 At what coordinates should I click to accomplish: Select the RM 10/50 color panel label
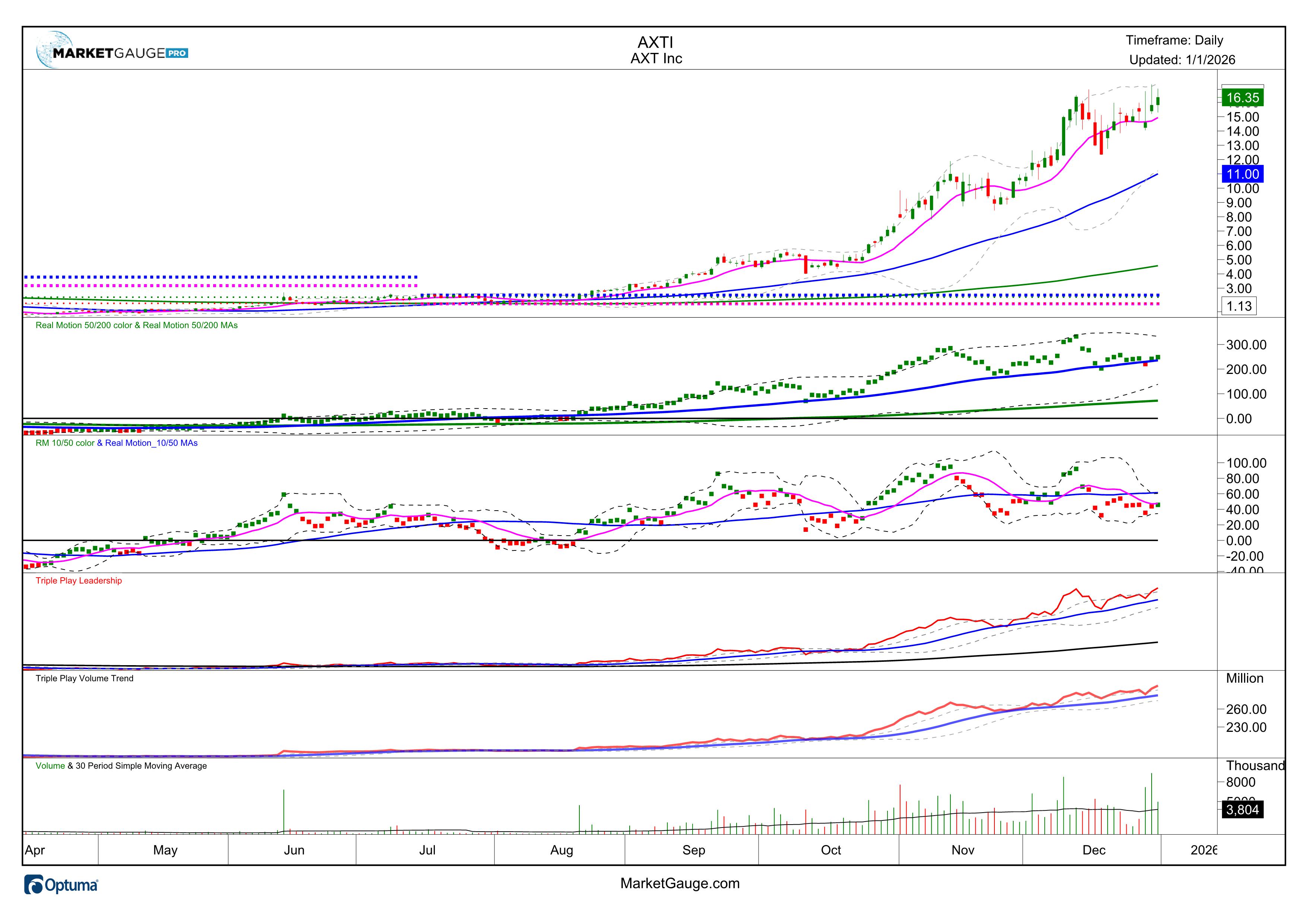tap(116, 443)
